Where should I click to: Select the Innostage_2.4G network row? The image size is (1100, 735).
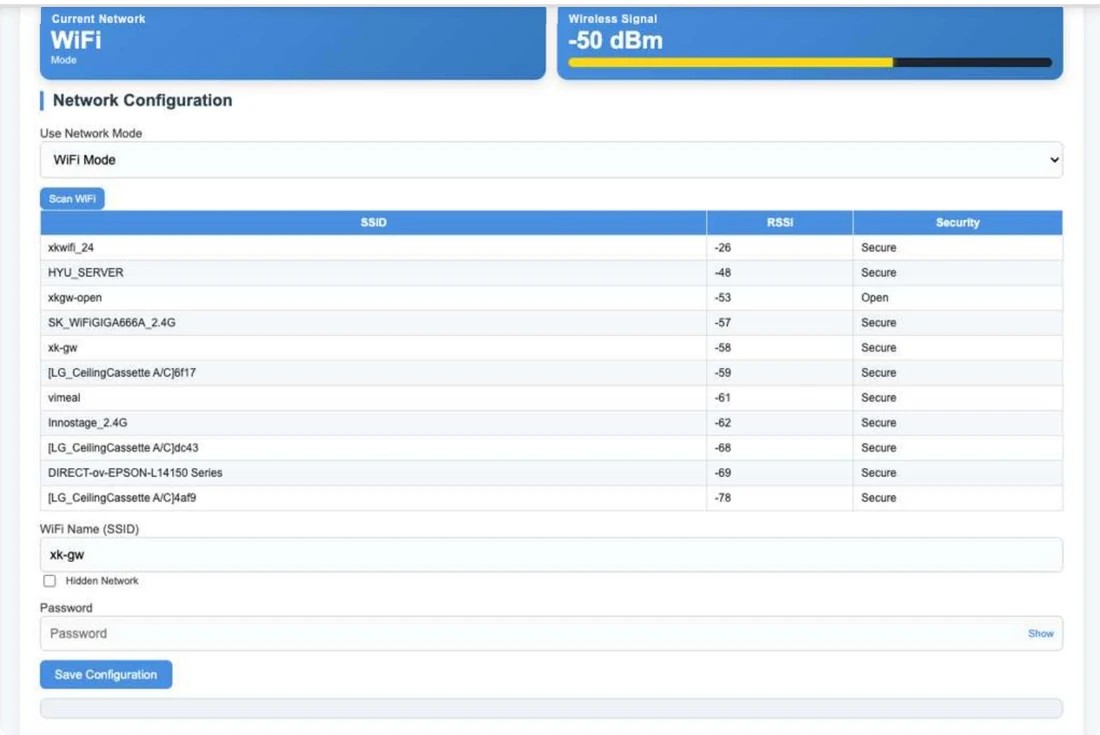click(551, 423)
